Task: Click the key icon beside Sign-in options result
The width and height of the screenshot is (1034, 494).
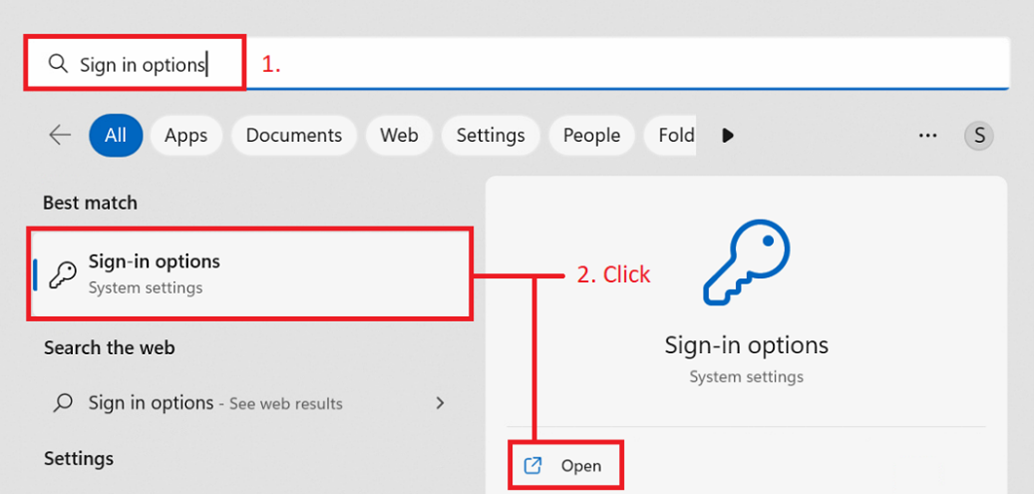Action: click(63, 275)
